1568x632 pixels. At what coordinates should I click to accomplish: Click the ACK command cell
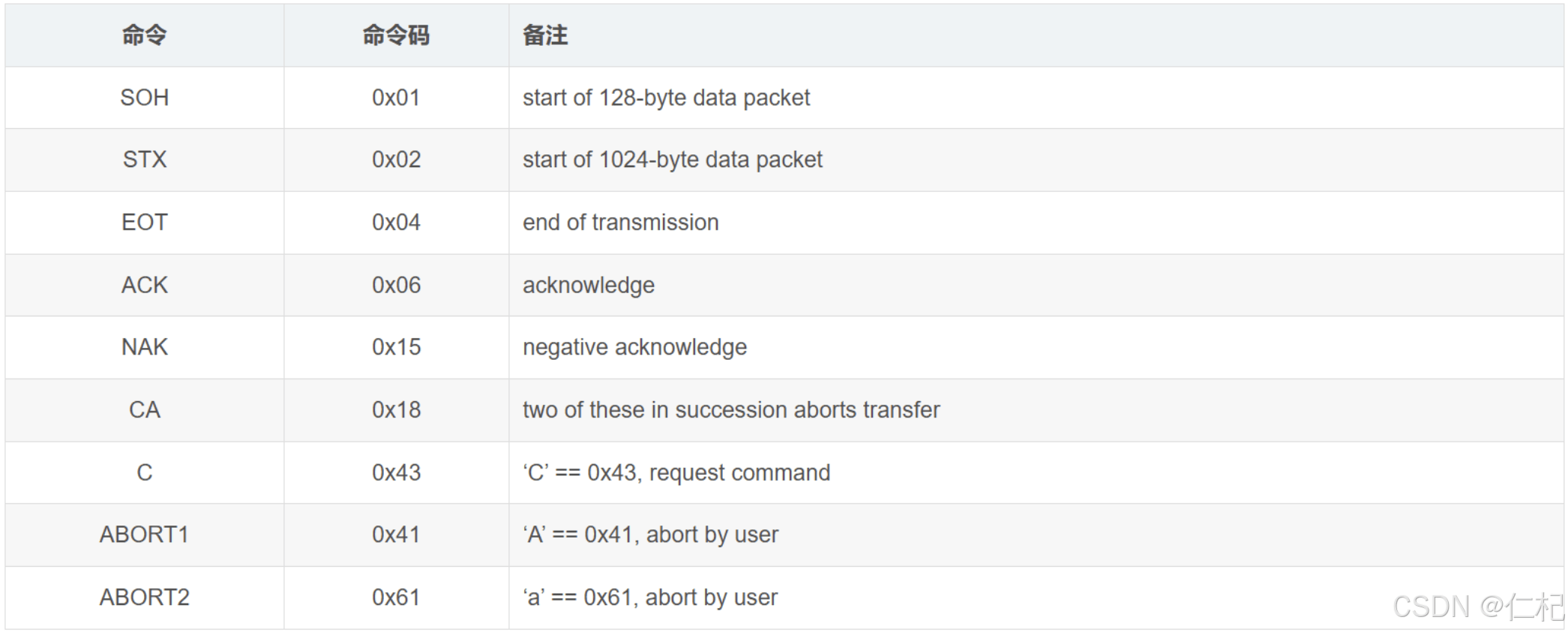click(144, 285)
